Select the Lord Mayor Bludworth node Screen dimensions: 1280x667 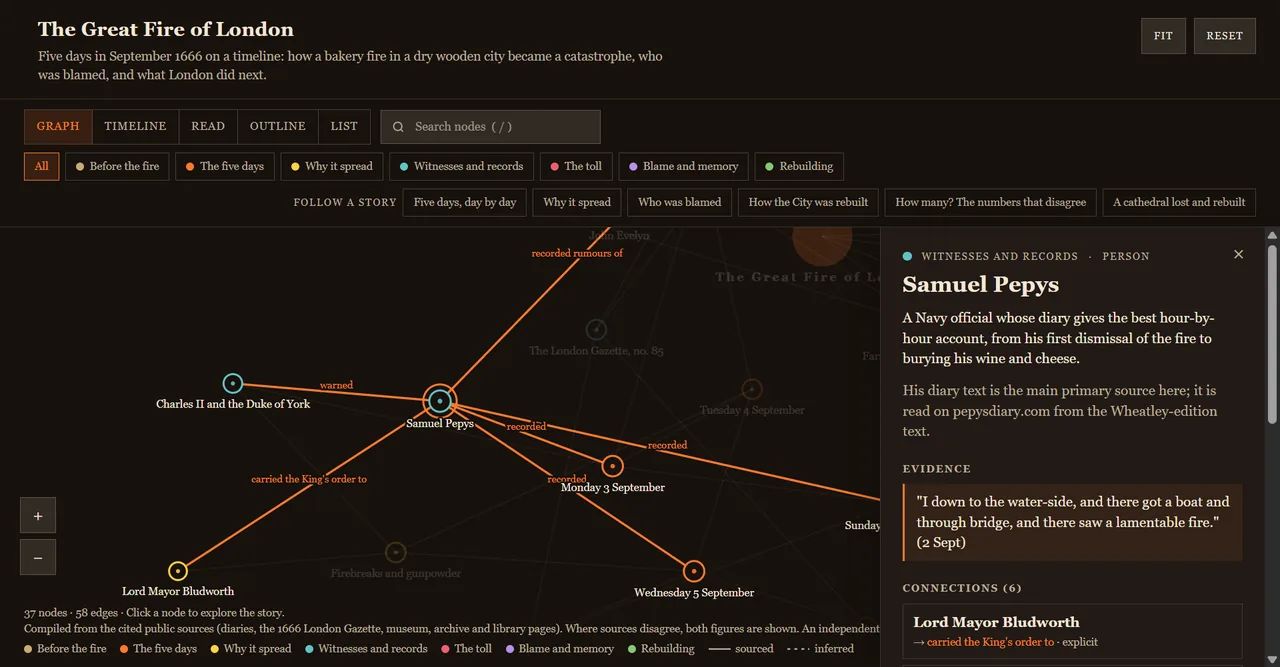(177, 571)
